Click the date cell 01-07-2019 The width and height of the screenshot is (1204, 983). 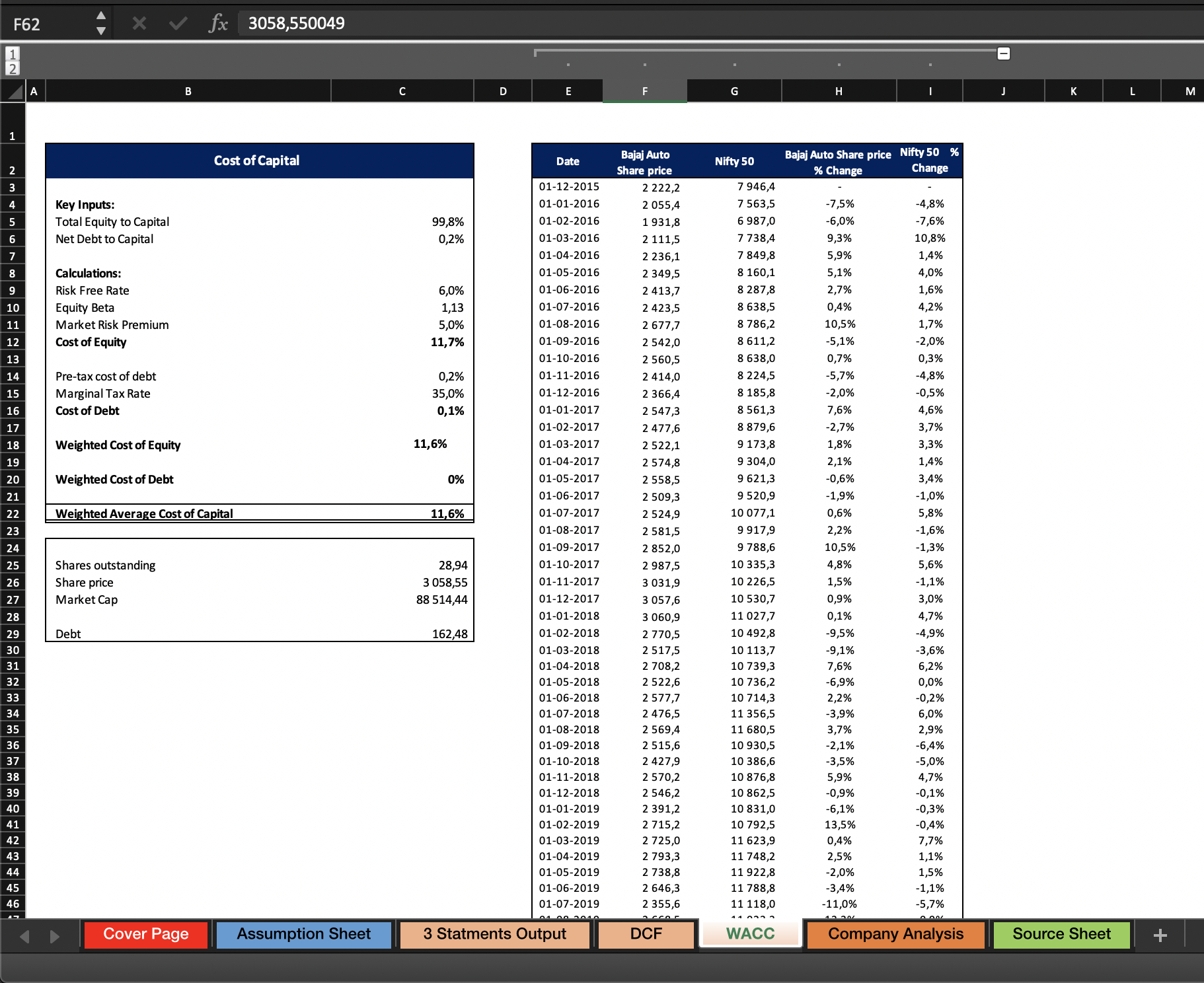pyautogui.click(x=569, y=904)
